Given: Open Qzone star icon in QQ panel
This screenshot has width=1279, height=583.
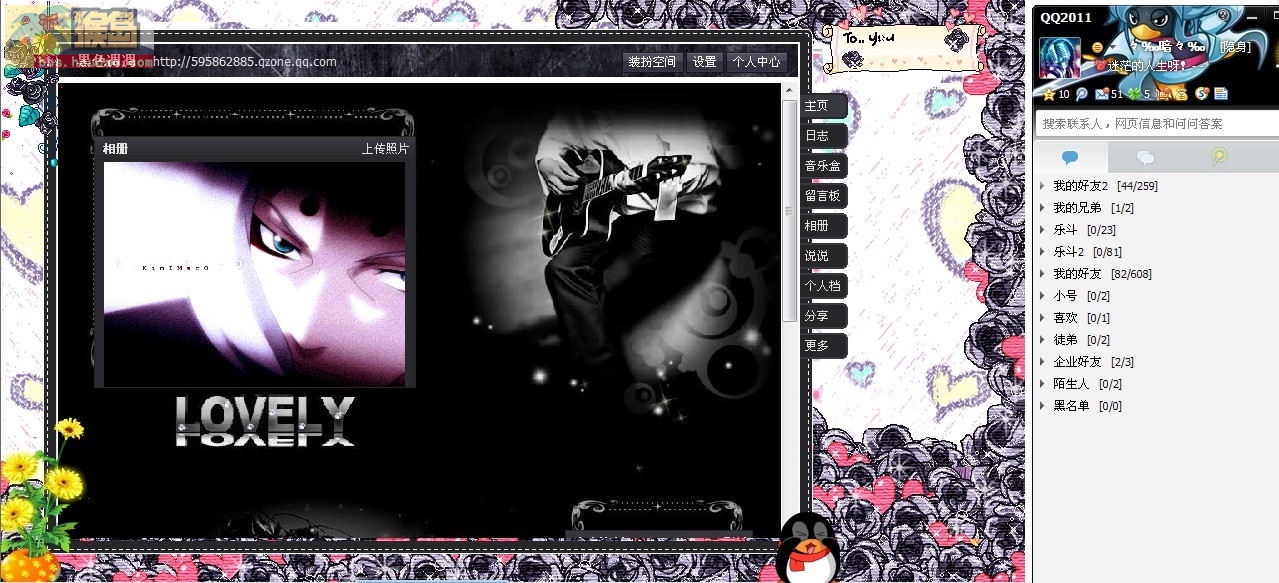Looking at the screenshot, I should tap(1049, 94).
